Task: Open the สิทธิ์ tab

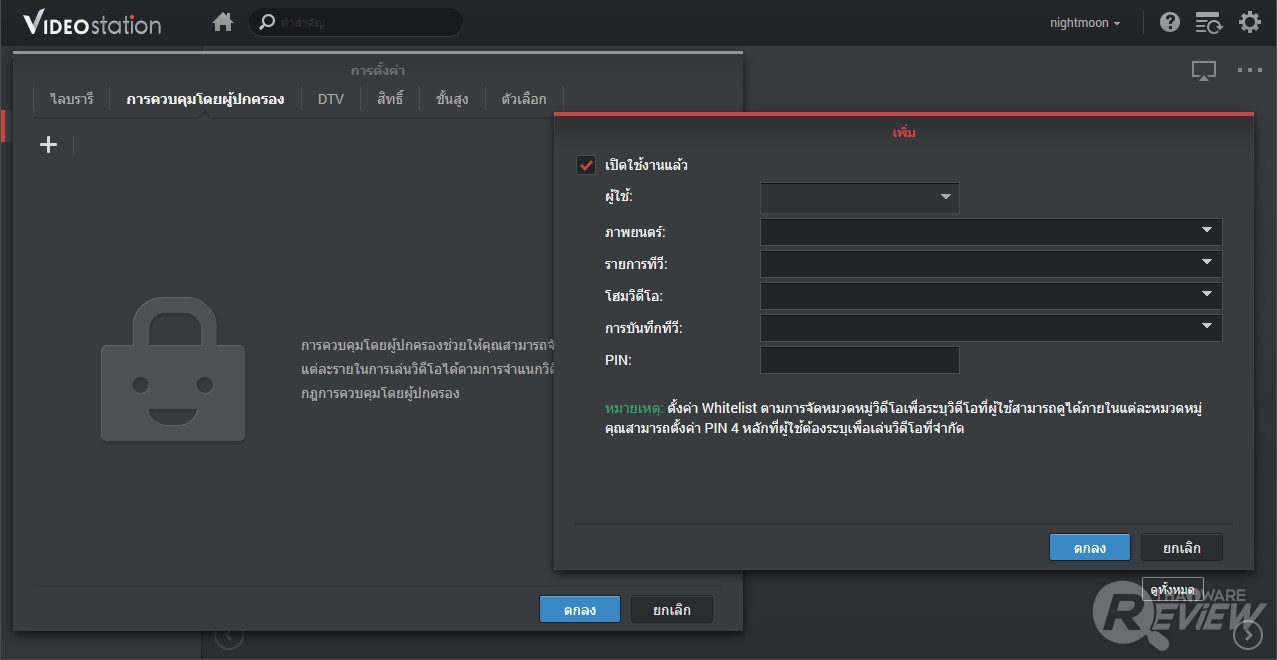Action: (390, 99)
